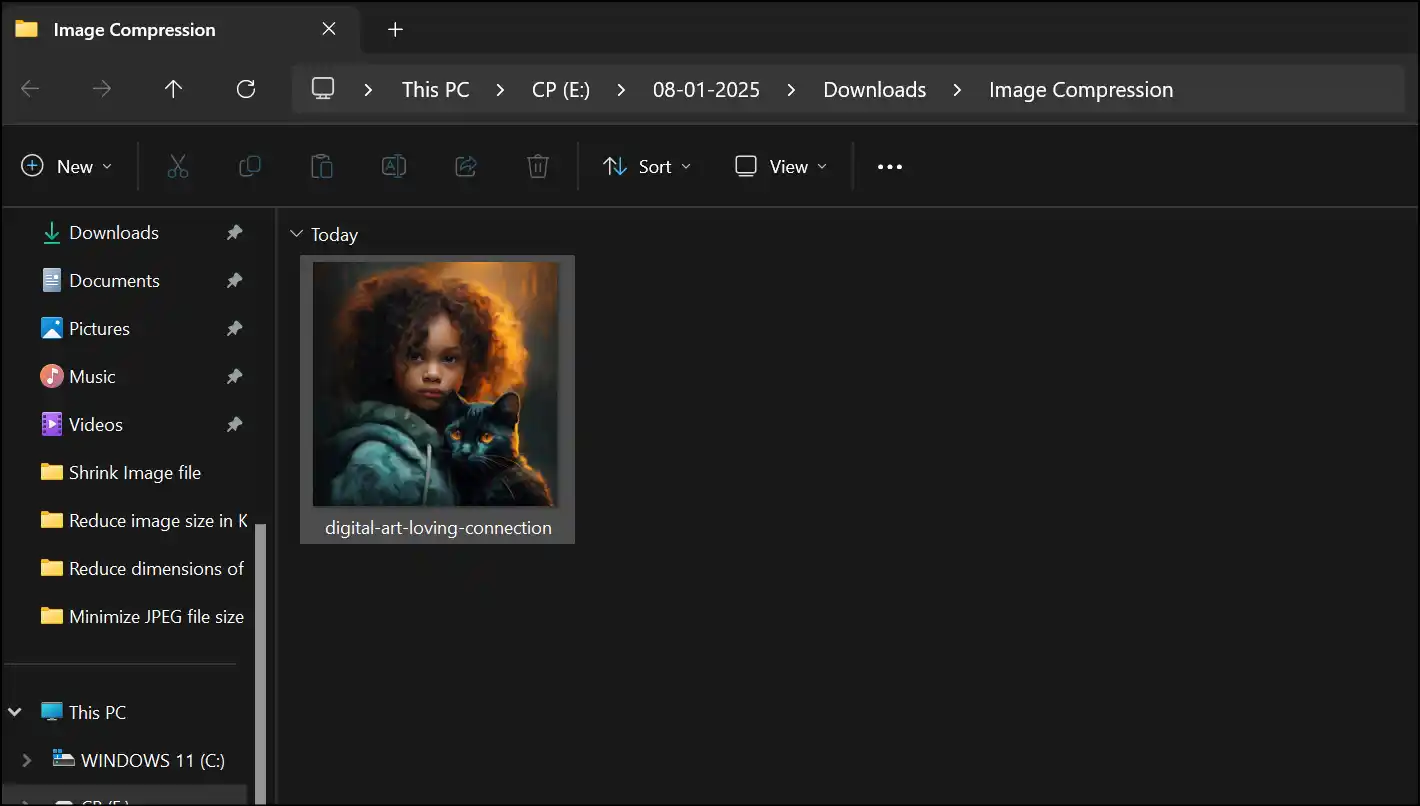Click the Copy icon in toolbar

(250, 166)
